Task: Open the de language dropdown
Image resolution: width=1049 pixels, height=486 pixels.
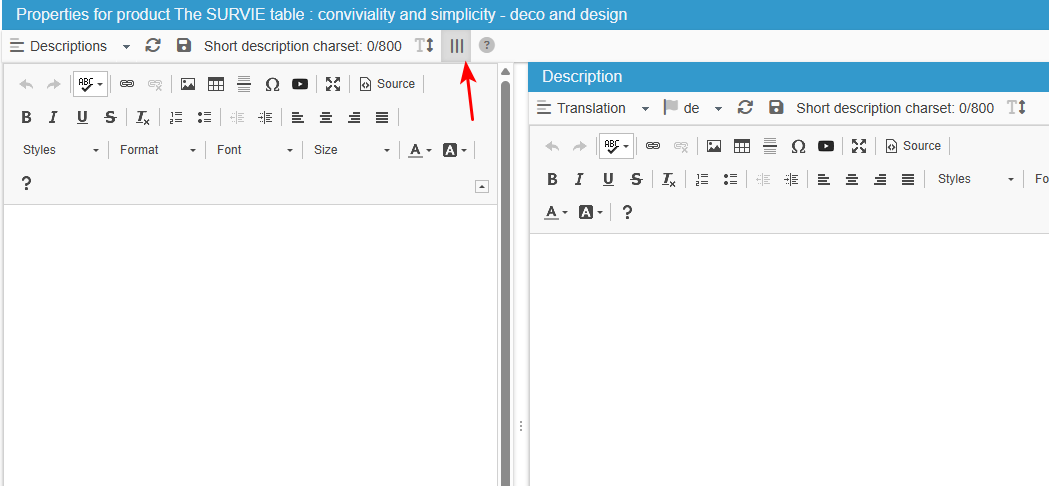Action: (x=692, y=108)
